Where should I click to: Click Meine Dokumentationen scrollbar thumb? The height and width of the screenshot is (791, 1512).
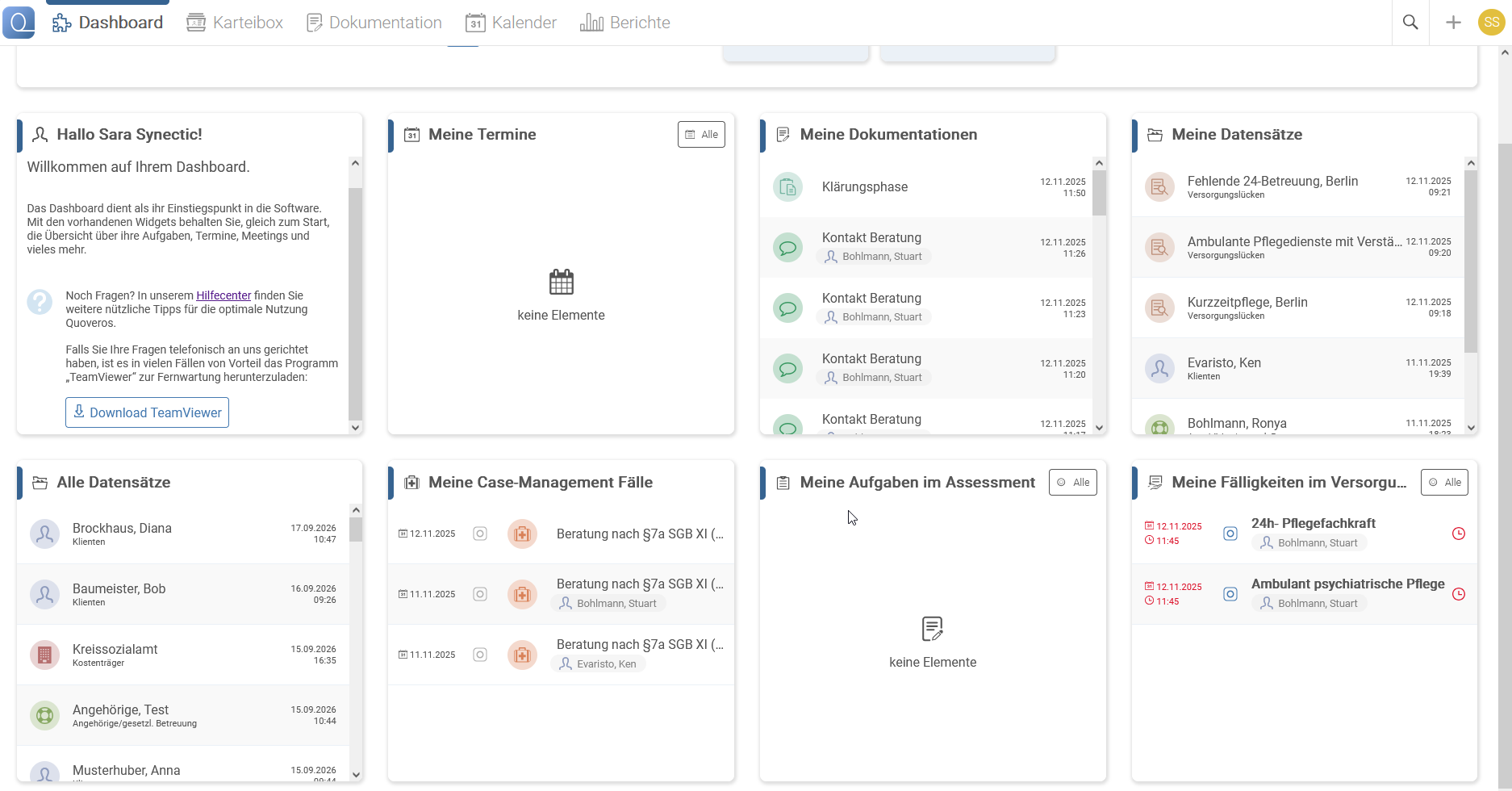1099,193
